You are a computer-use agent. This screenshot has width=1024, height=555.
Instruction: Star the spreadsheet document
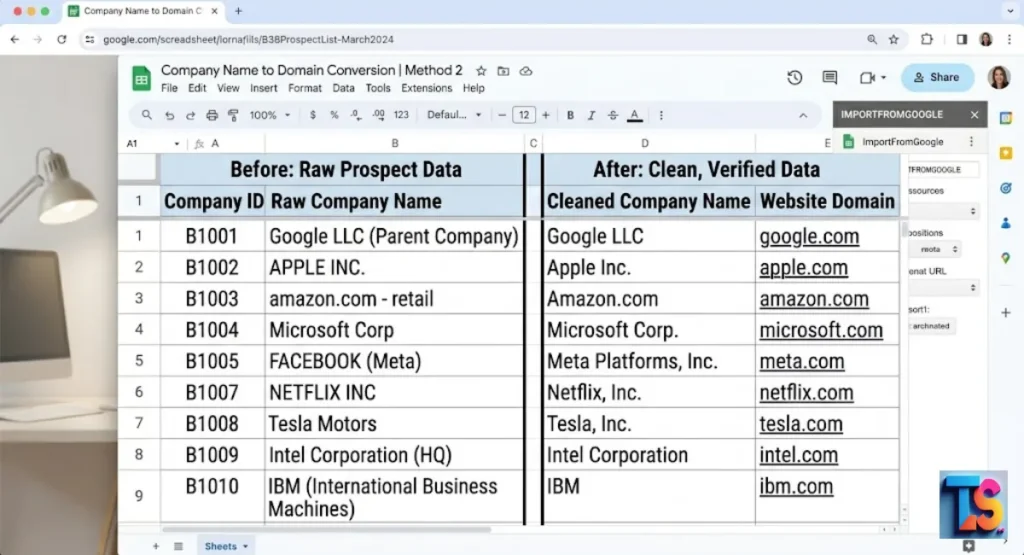(x=481, y=71)
